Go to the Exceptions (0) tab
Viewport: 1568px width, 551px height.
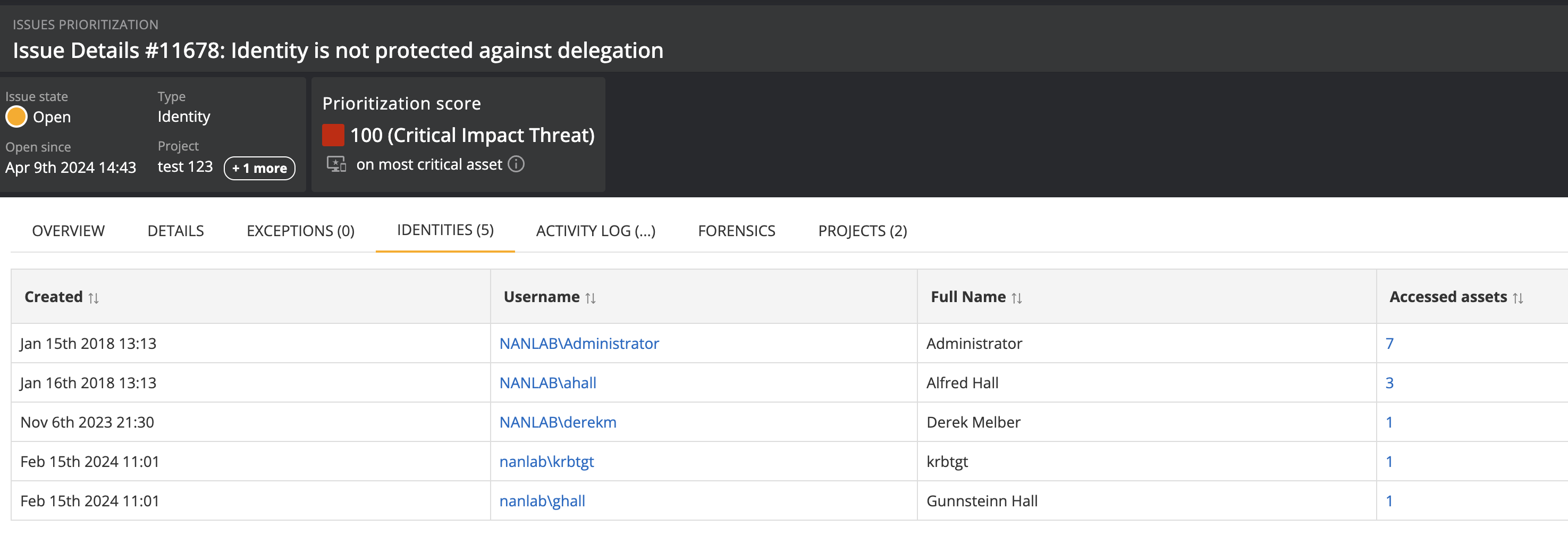tap(300, 231)
